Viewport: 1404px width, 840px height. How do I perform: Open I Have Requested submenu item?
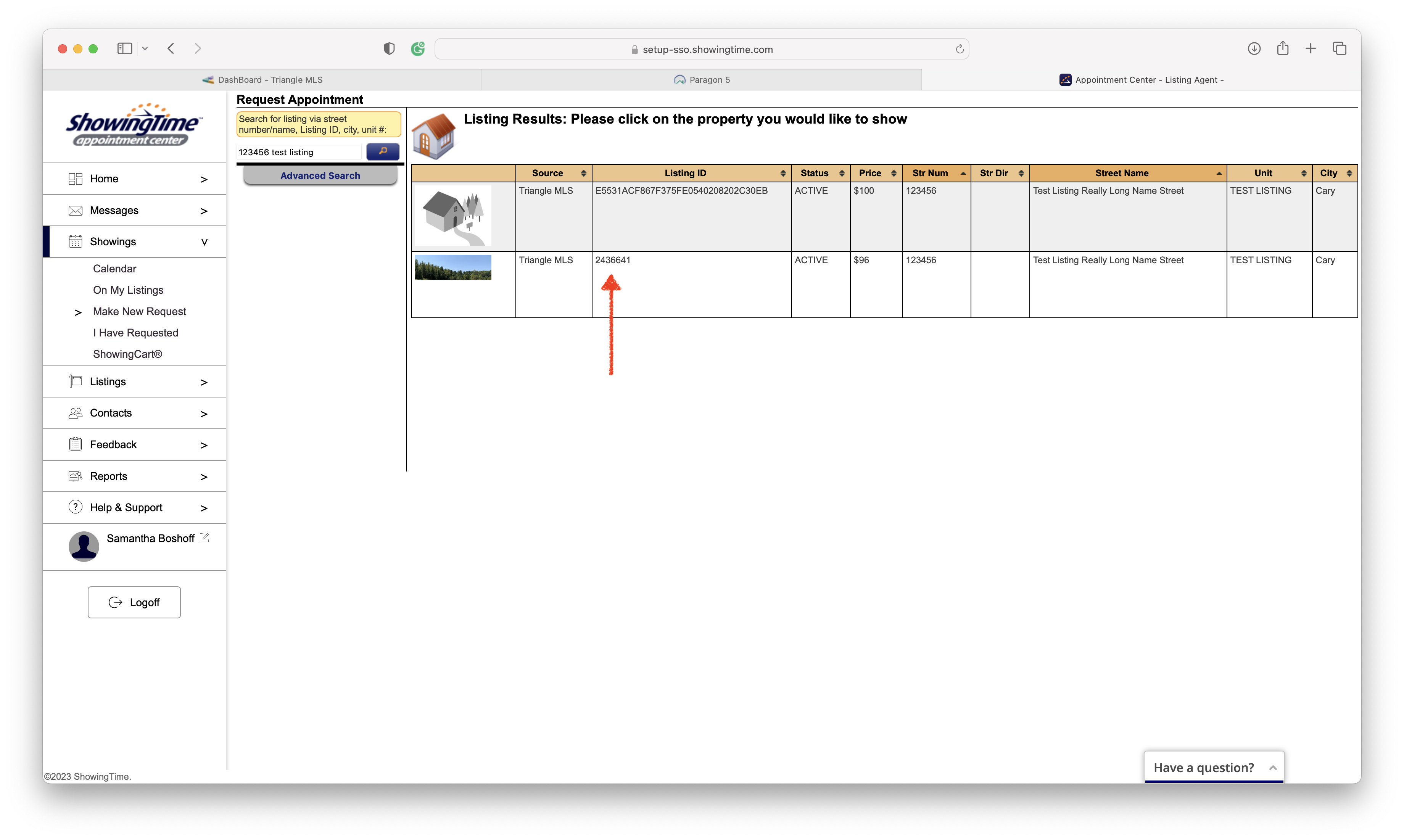(135, 333)
